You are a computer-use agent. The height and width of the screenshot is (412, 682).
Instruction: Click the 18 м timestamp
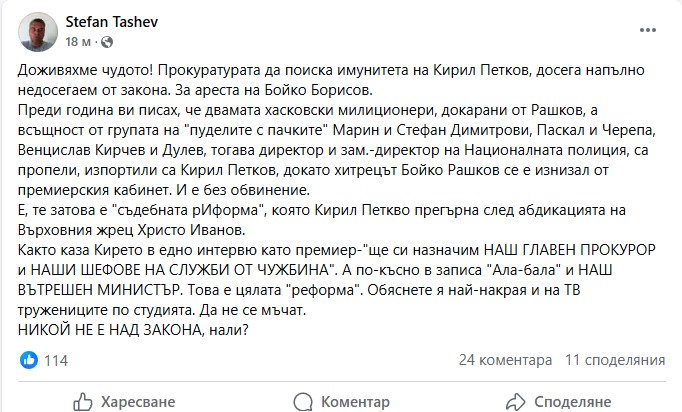pyautogui.click(x=78, y=42)
